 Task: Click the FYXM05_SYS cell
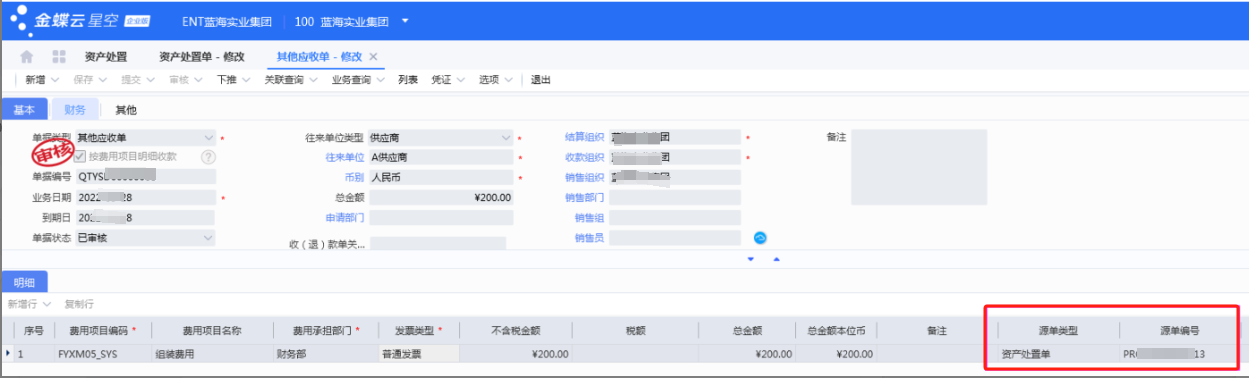[x=103, y=353]
